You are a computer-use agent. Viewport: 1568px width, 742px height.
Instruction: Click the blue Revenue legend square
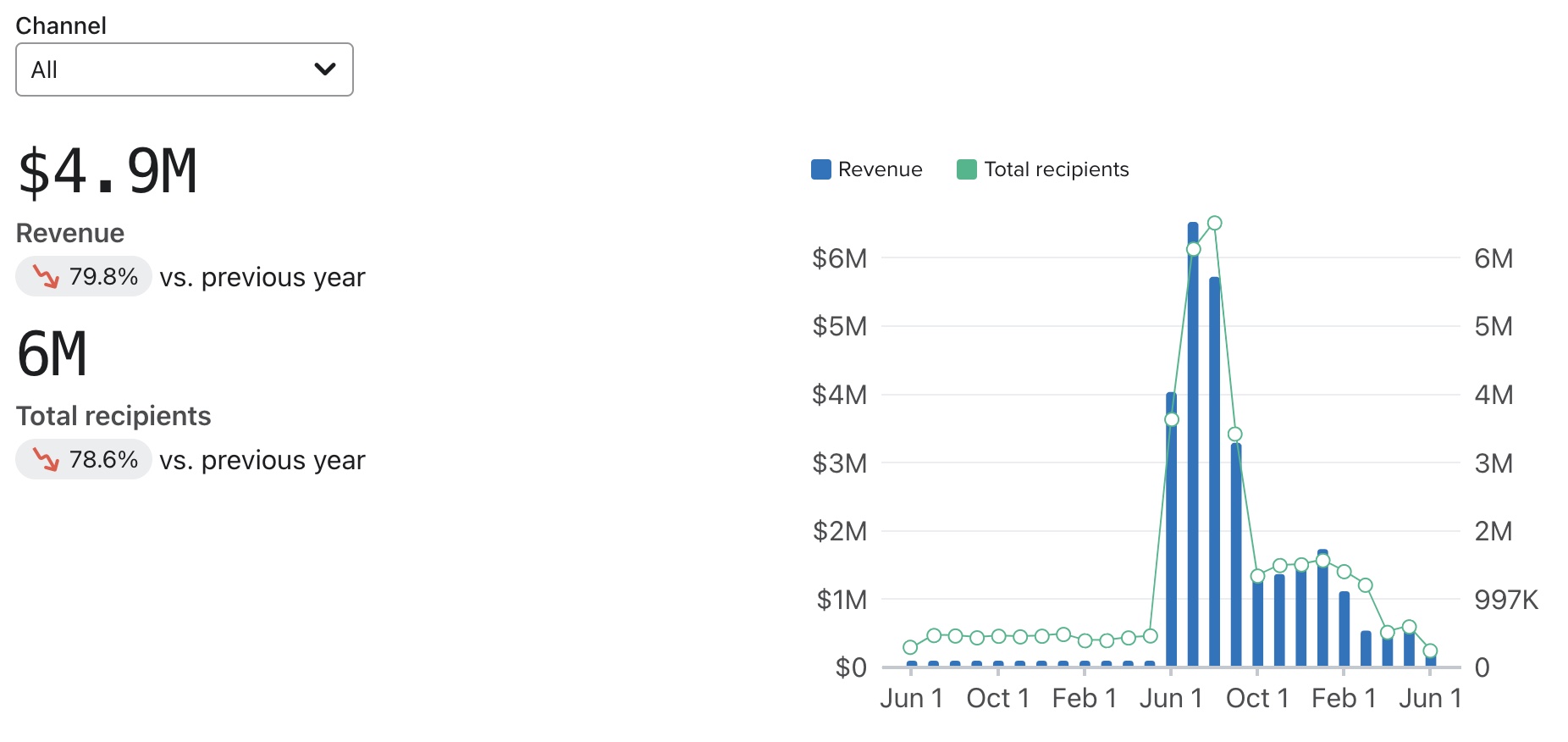click(820, 169)
